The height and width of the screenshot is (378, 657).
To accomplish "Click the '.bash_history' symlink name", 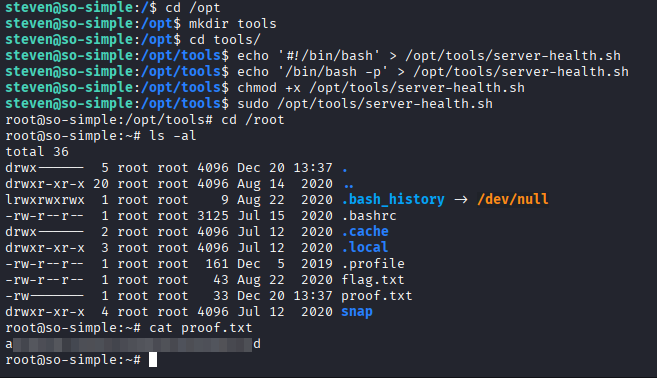I will [x=393, y=199].
